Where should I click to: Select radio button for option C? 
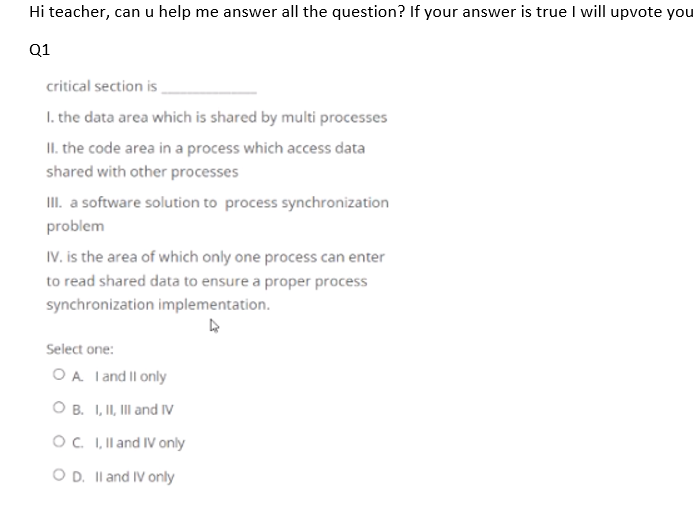coord(59,441)
